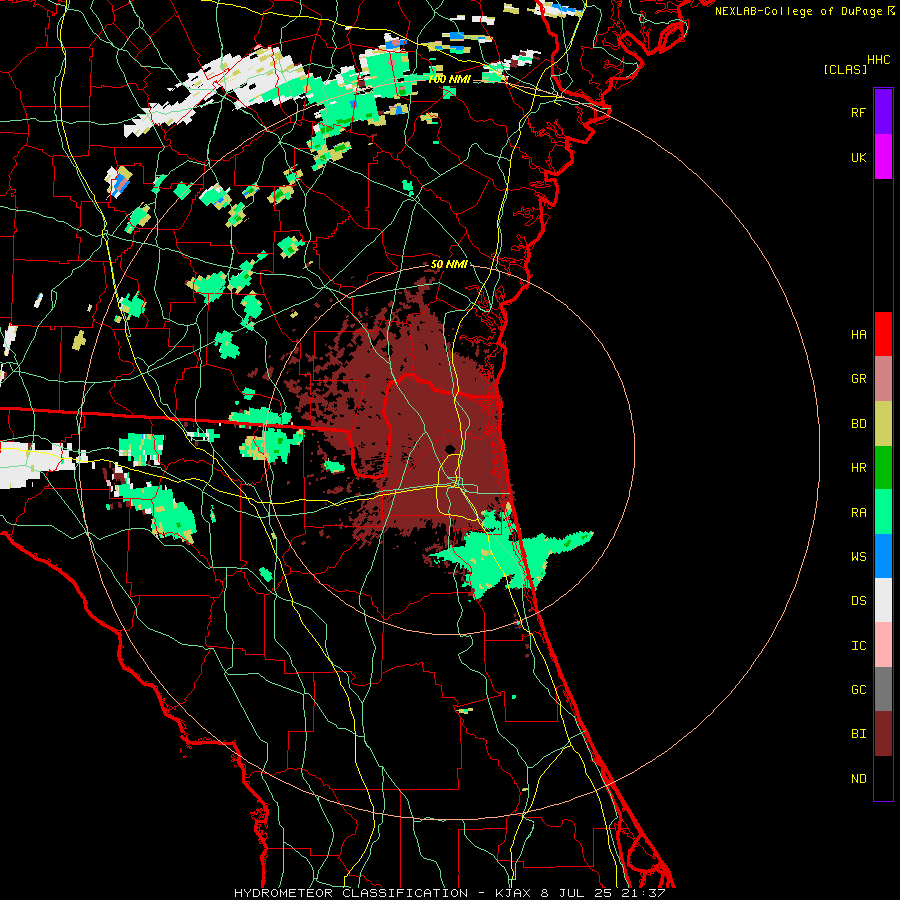Viewport: 900px width, 900px height.
Task: Click the 'BD' legend label
Action: point(859,423)
